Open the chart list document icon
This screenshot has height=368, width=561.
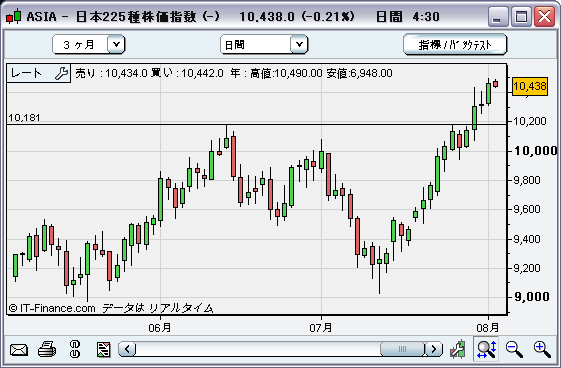[x=103, y=349]
